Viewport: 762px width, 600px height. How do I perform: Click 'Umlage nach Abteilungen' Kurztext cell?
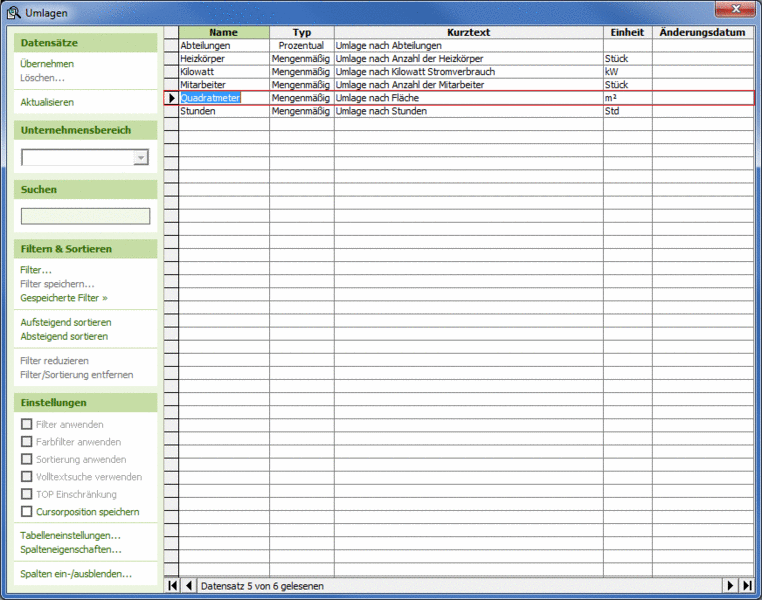[468, 46]
